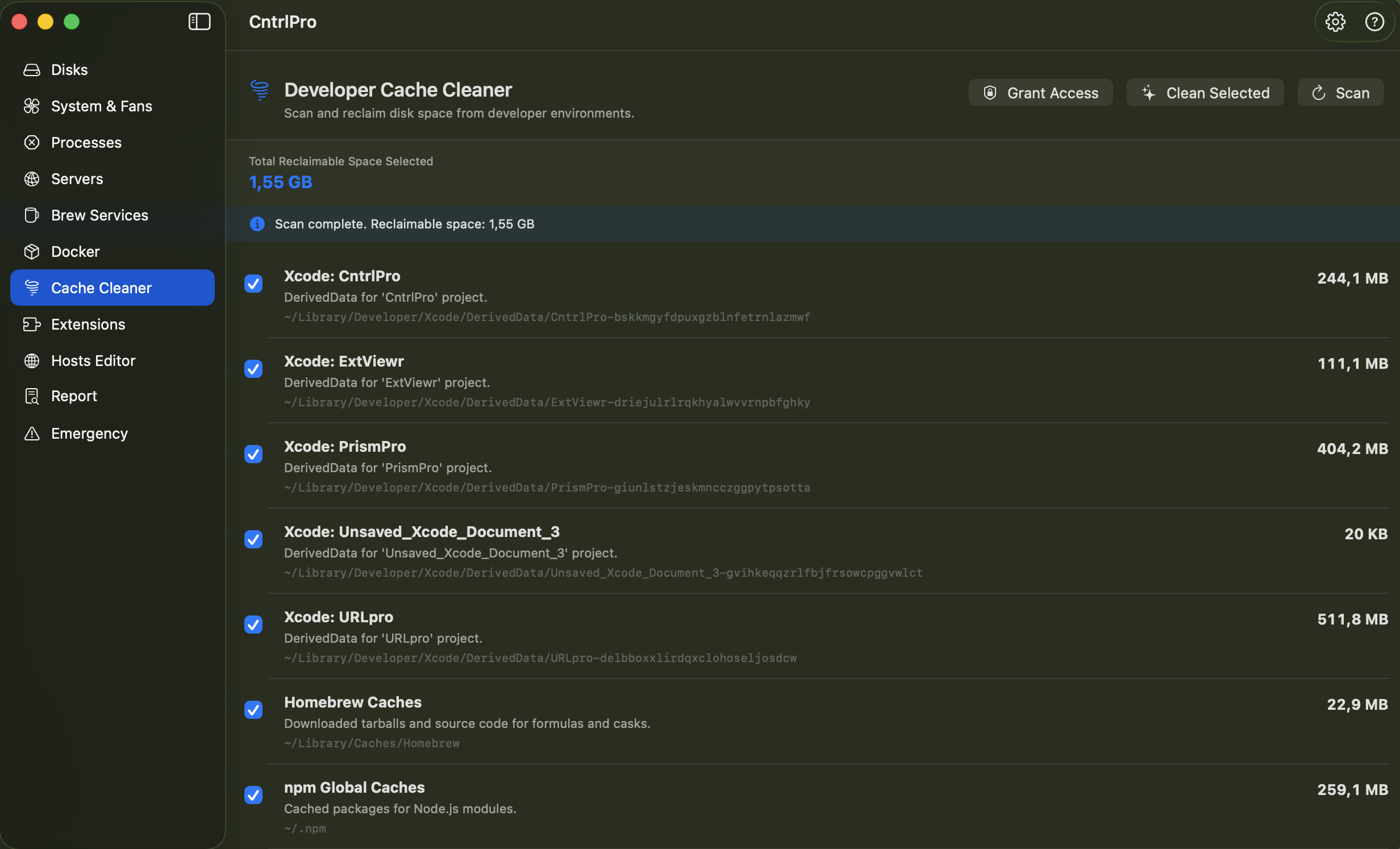Click the Processes circled-x icon
Image resolution: width=1400 pixels, height=849 pixels.
[32, 143]
